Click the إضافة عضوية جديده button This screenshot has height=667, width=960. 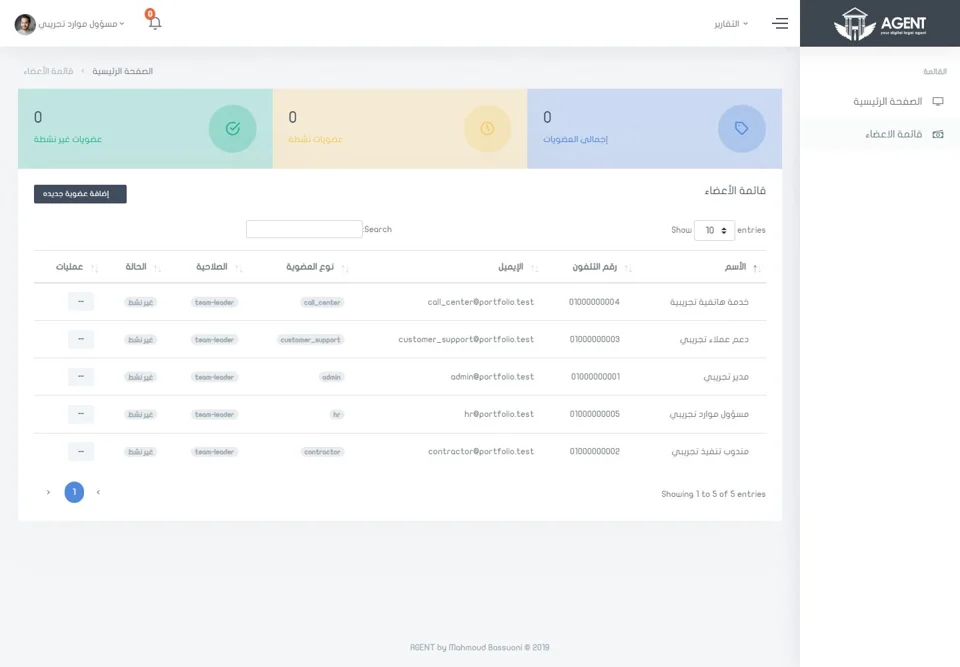(80, 194)
